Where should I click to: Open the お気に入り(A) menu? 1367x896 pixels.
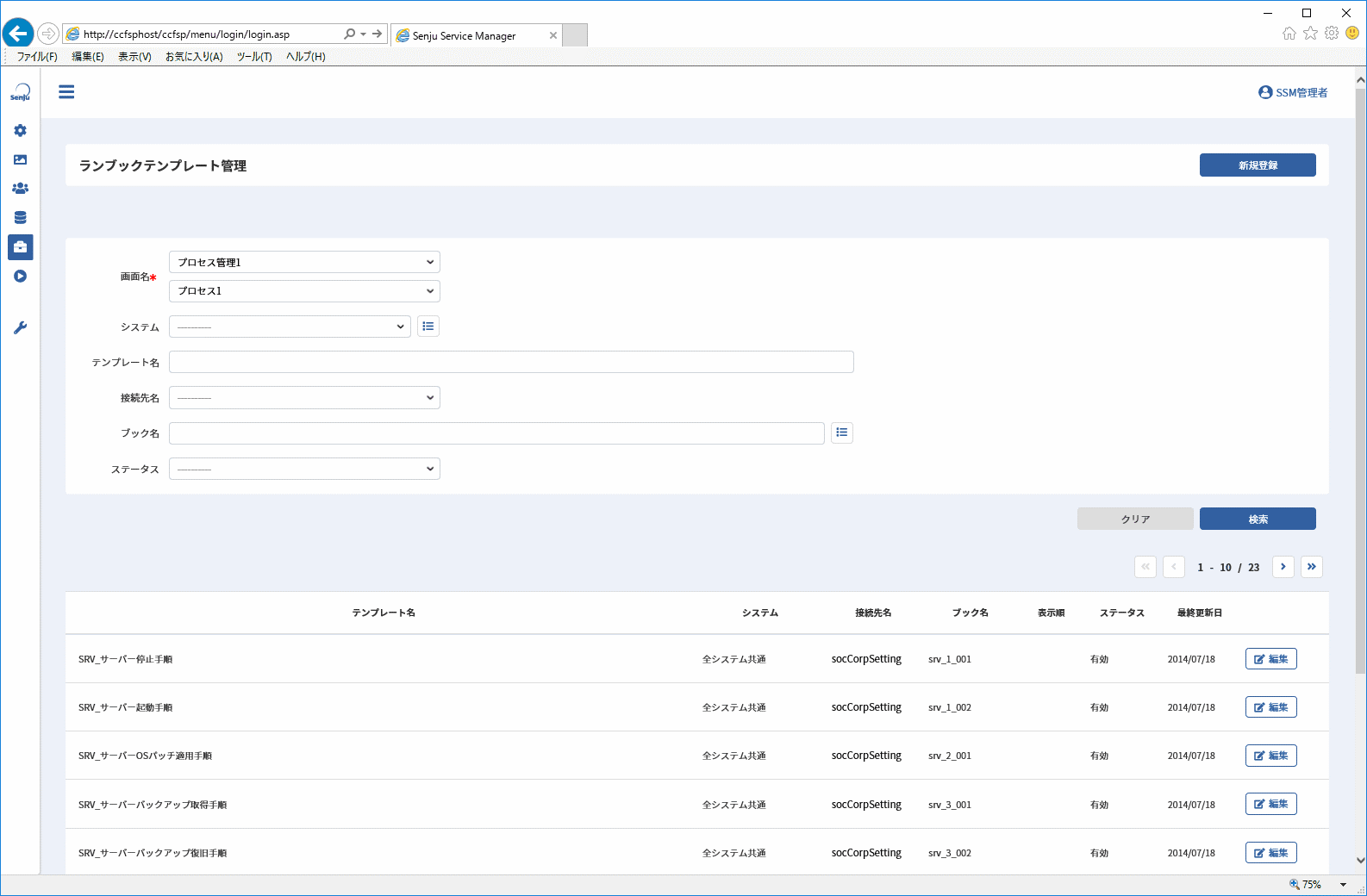194,57
